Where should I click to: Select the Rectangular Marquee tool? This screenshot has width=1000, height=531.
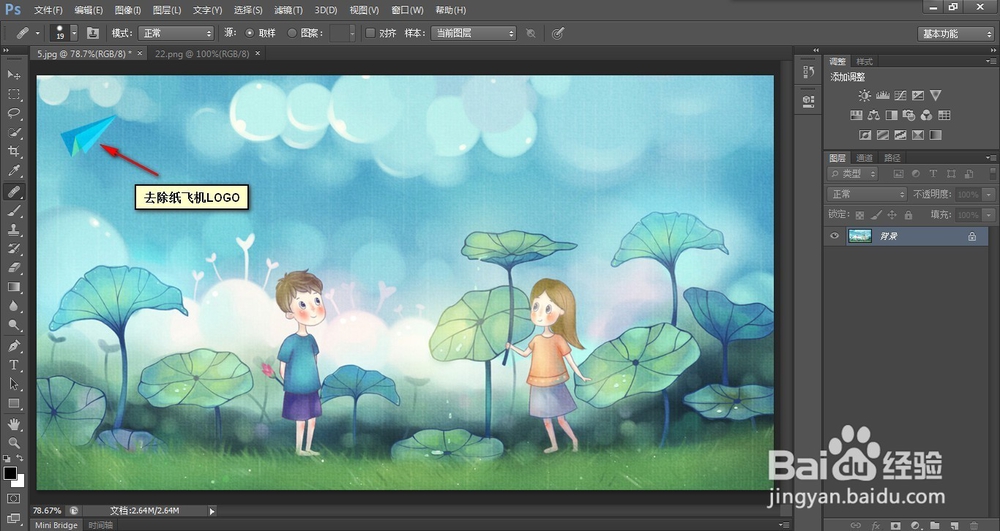13,94
